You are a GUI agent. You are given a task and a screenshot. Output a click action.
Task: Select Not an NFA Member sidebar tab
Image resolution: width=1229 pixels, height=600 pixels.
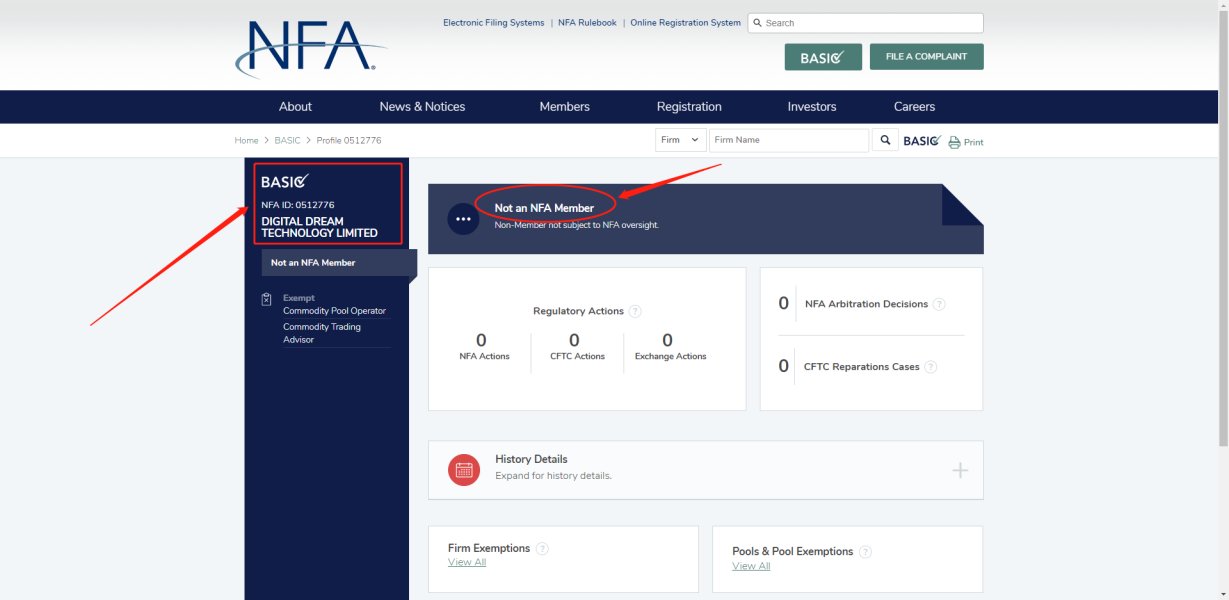339,263
